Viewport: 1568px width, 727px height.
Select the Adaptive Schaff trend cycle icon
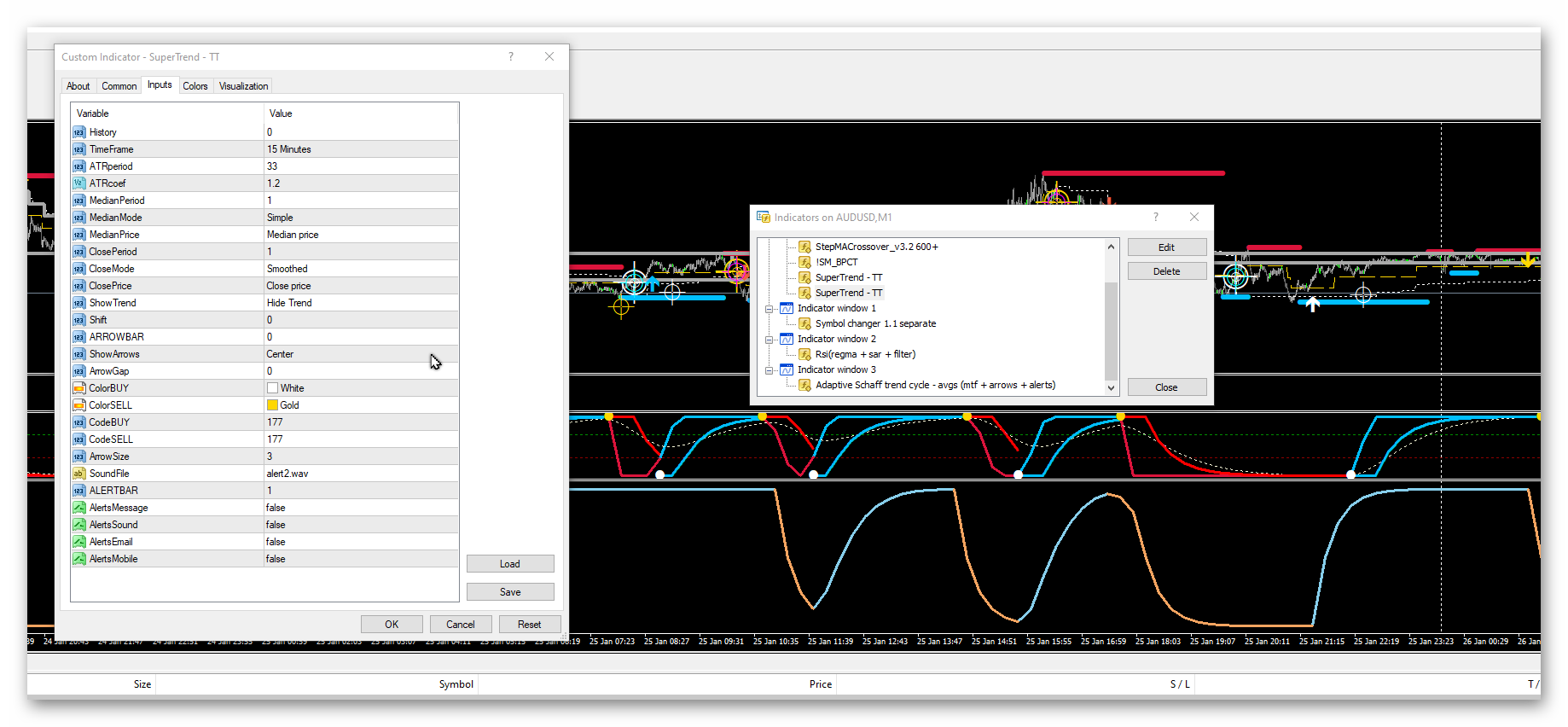(x=804, y=385)
